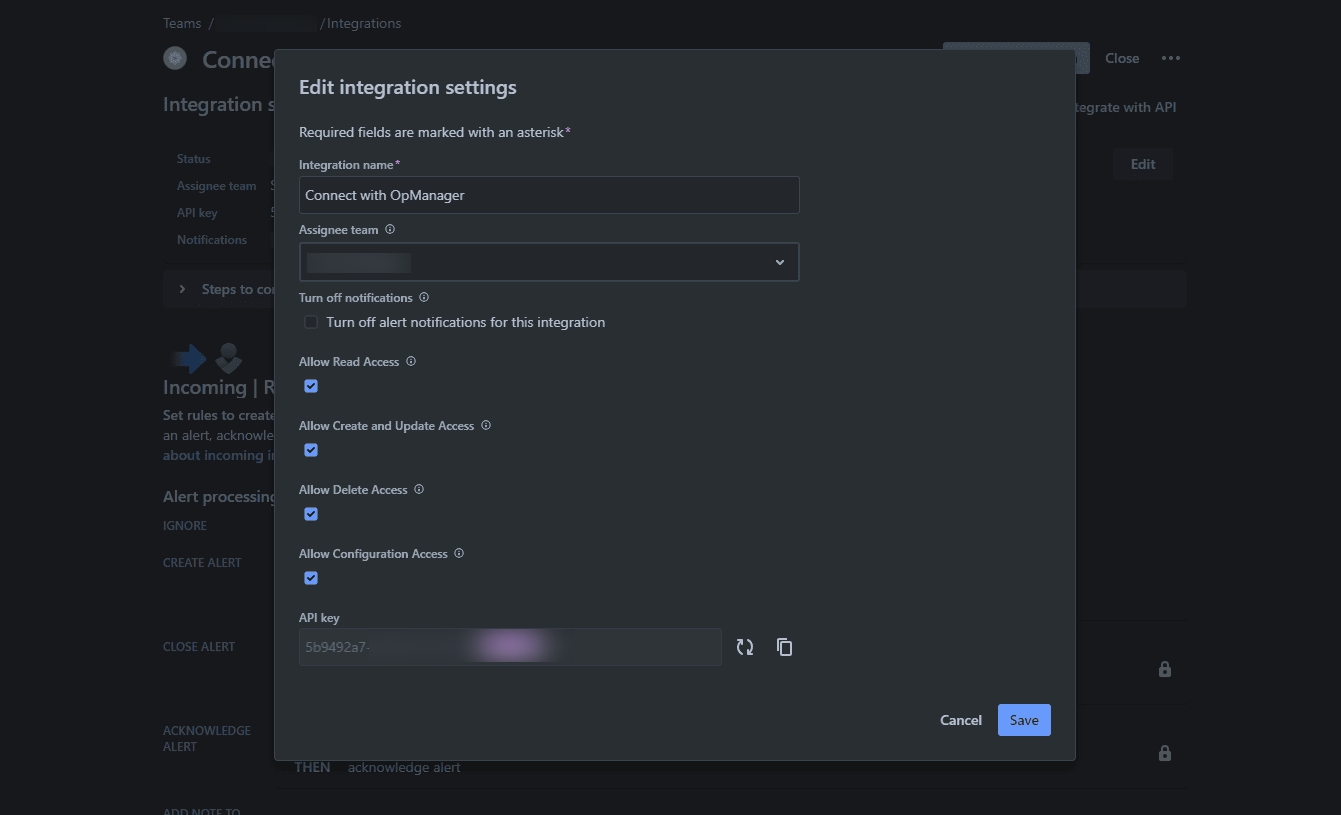Click the integration logo in the page header

[x=175, y=58]
